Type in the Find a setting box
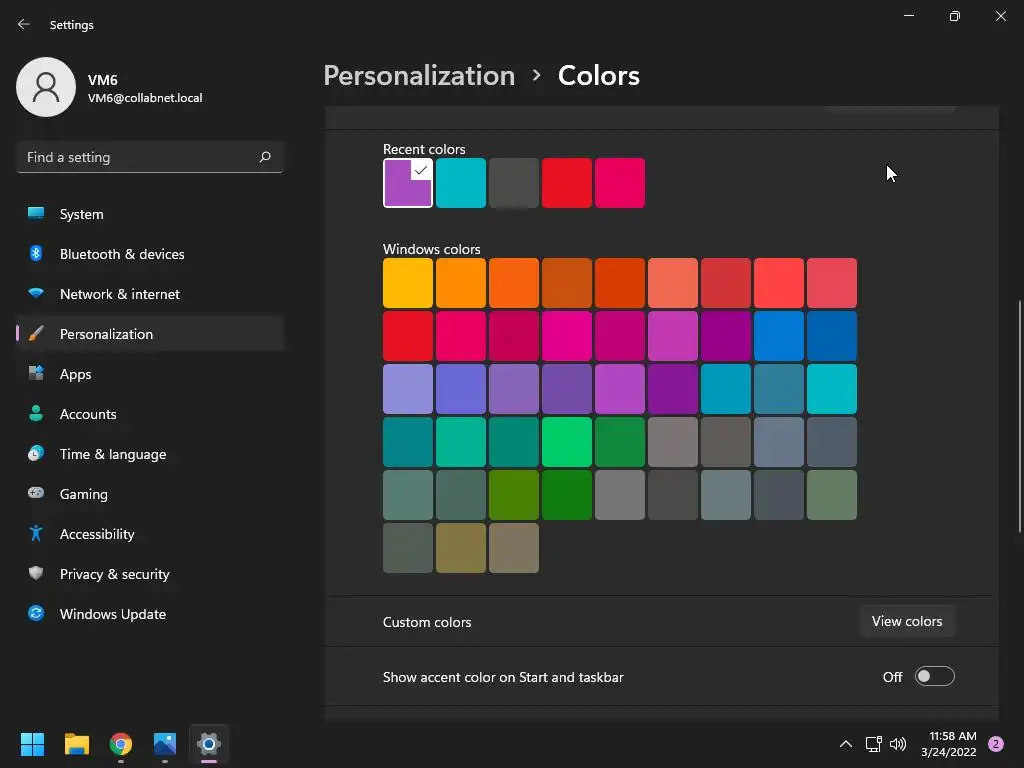Image resolution: width=1024 pixels, height=768 pixels. 138,157
